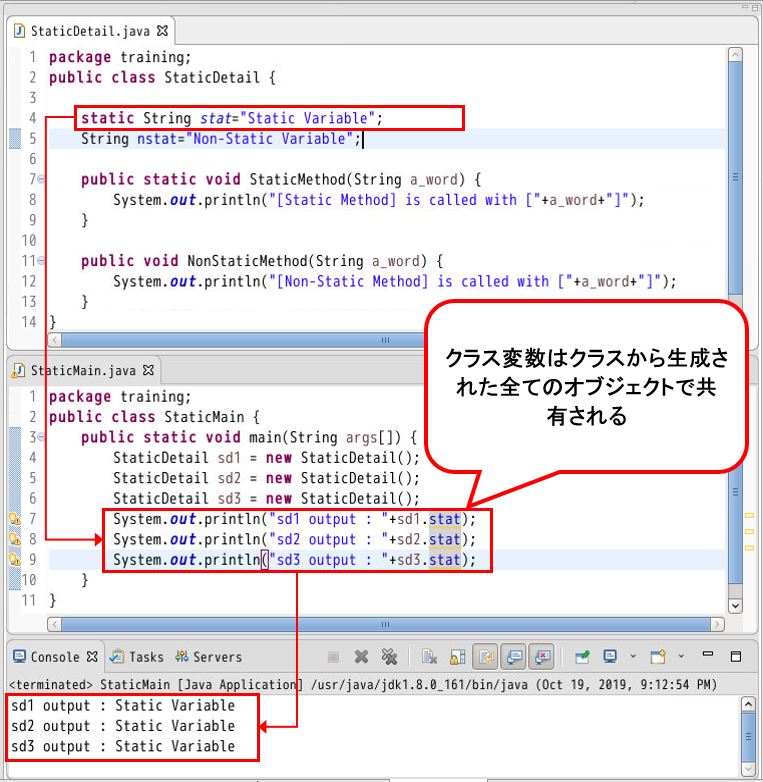This screenshot has width=763, height=782.
Task: Maximize the Console view panel
Action: 736,656
